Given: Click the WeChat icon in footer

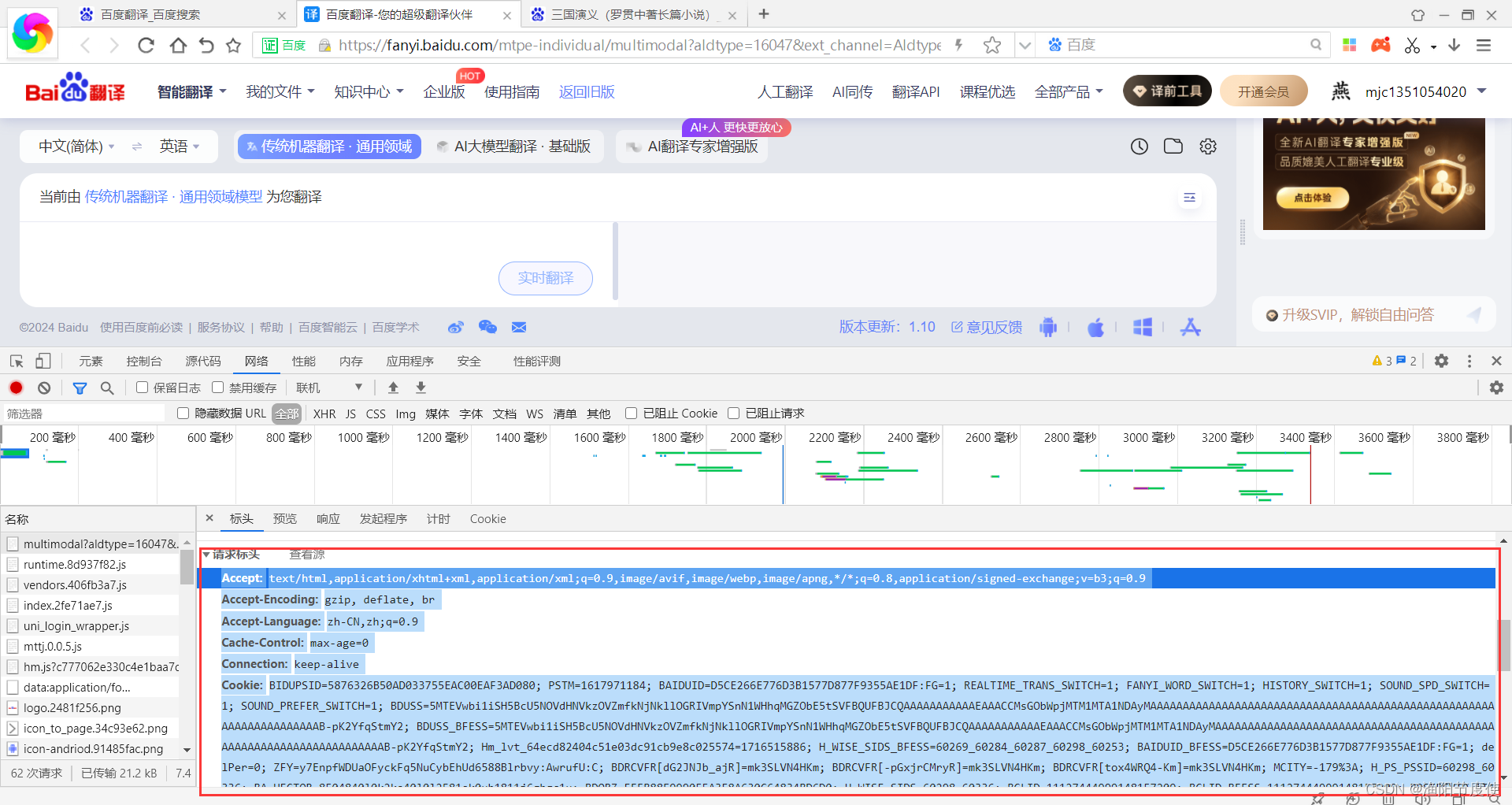Looking at the screenshot, I should (x=487, y=328).
